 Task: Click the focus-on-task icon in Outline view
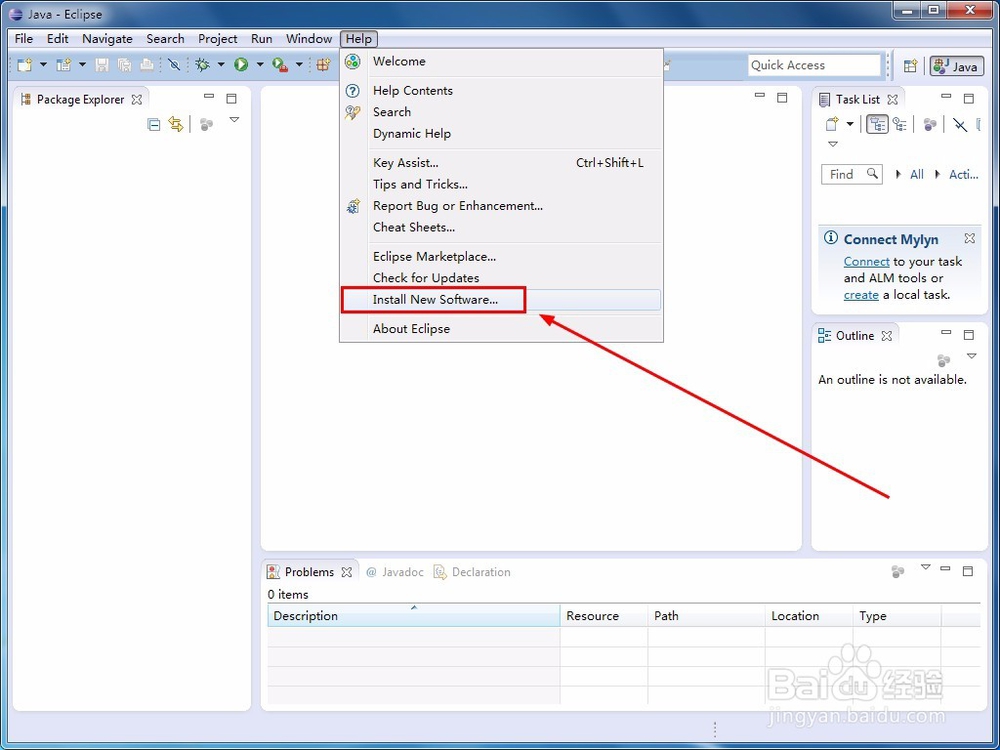(x=944, y=360)
